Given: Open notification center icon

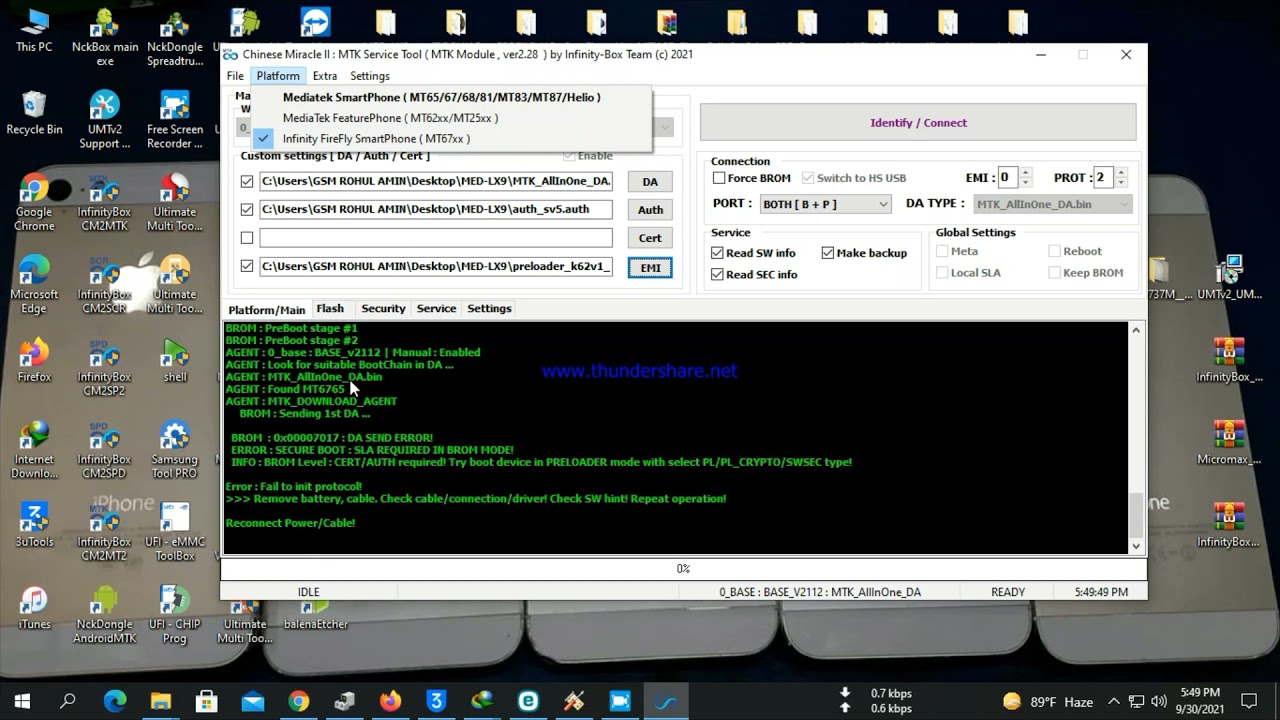Looking at the screenshot, I should [1249, 701].
